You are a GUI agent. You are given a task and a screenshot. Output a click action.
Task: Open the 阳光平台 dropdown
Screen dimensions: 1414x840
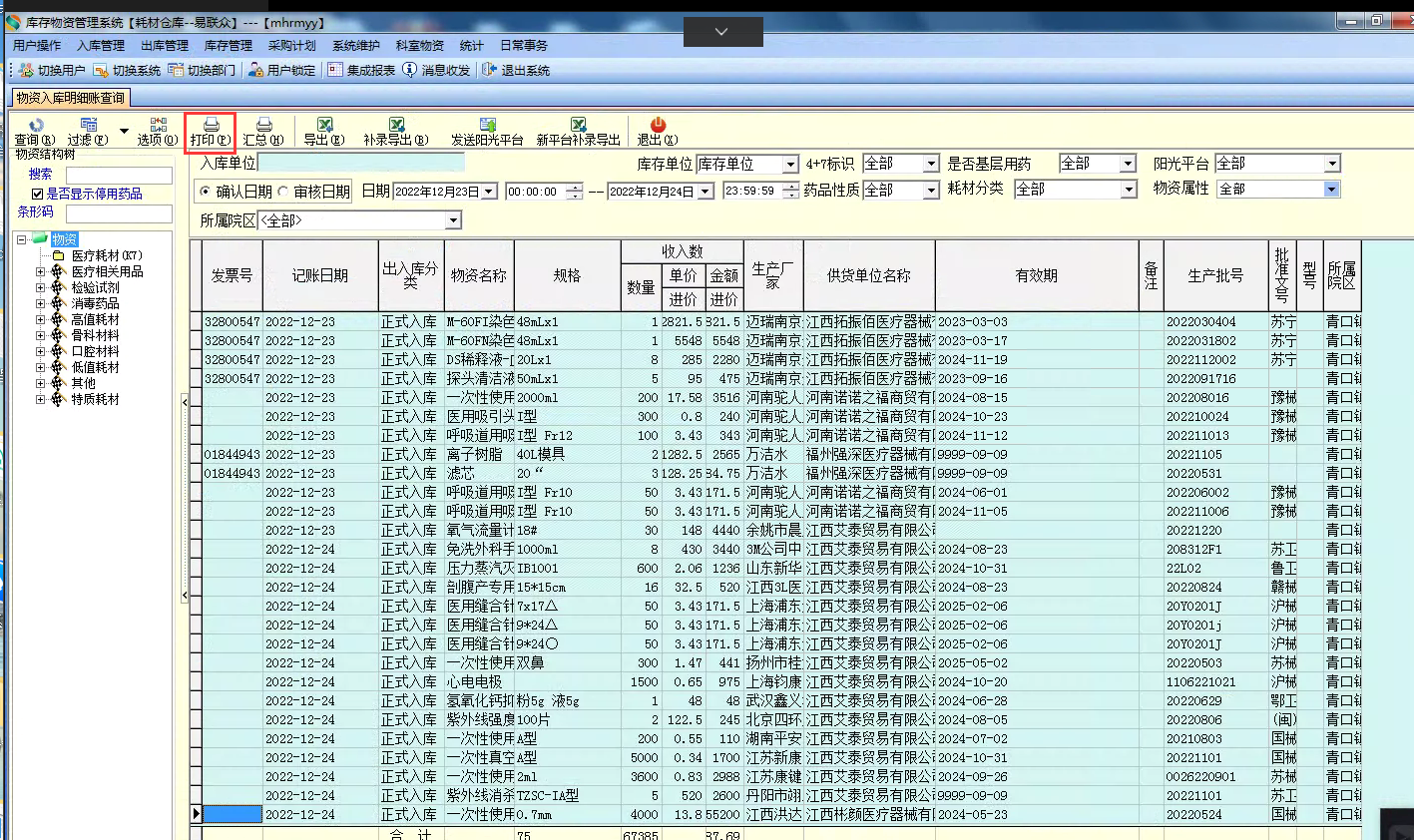(x=1332, y=164)
